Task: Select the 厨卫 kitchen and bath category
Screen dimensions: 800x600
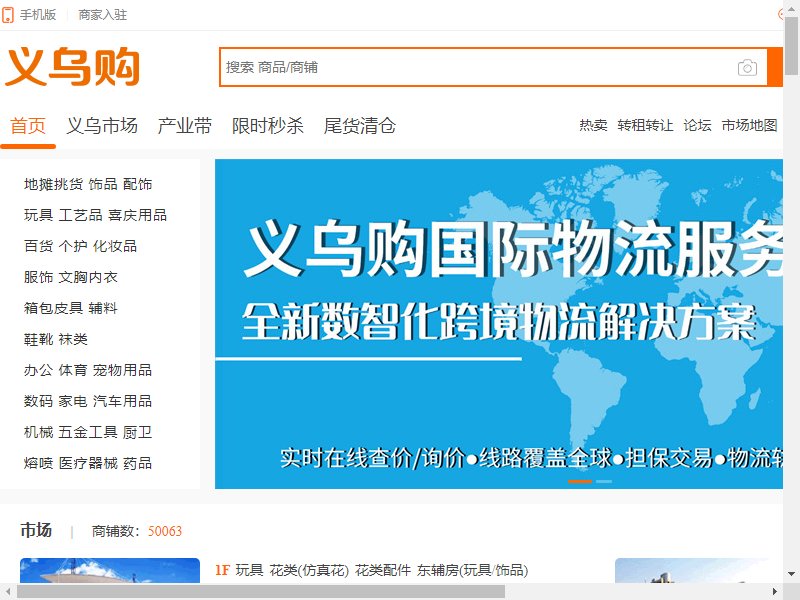Action: point(138,433)
